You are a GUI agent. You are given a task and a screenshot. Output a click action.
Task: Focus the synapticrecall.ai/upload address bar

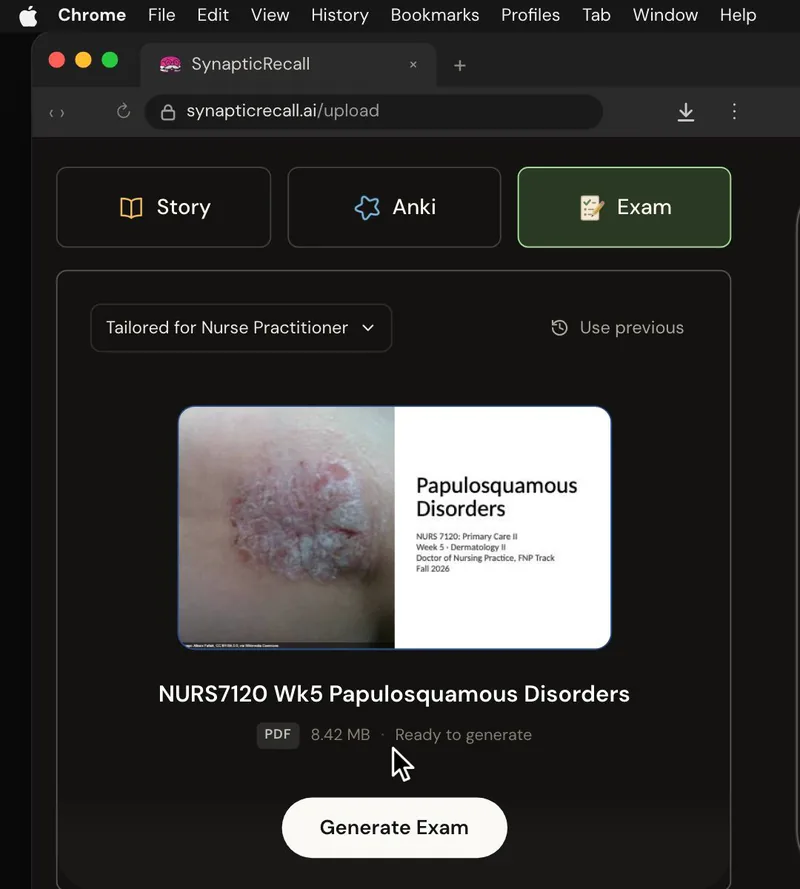tap(374, 112)
